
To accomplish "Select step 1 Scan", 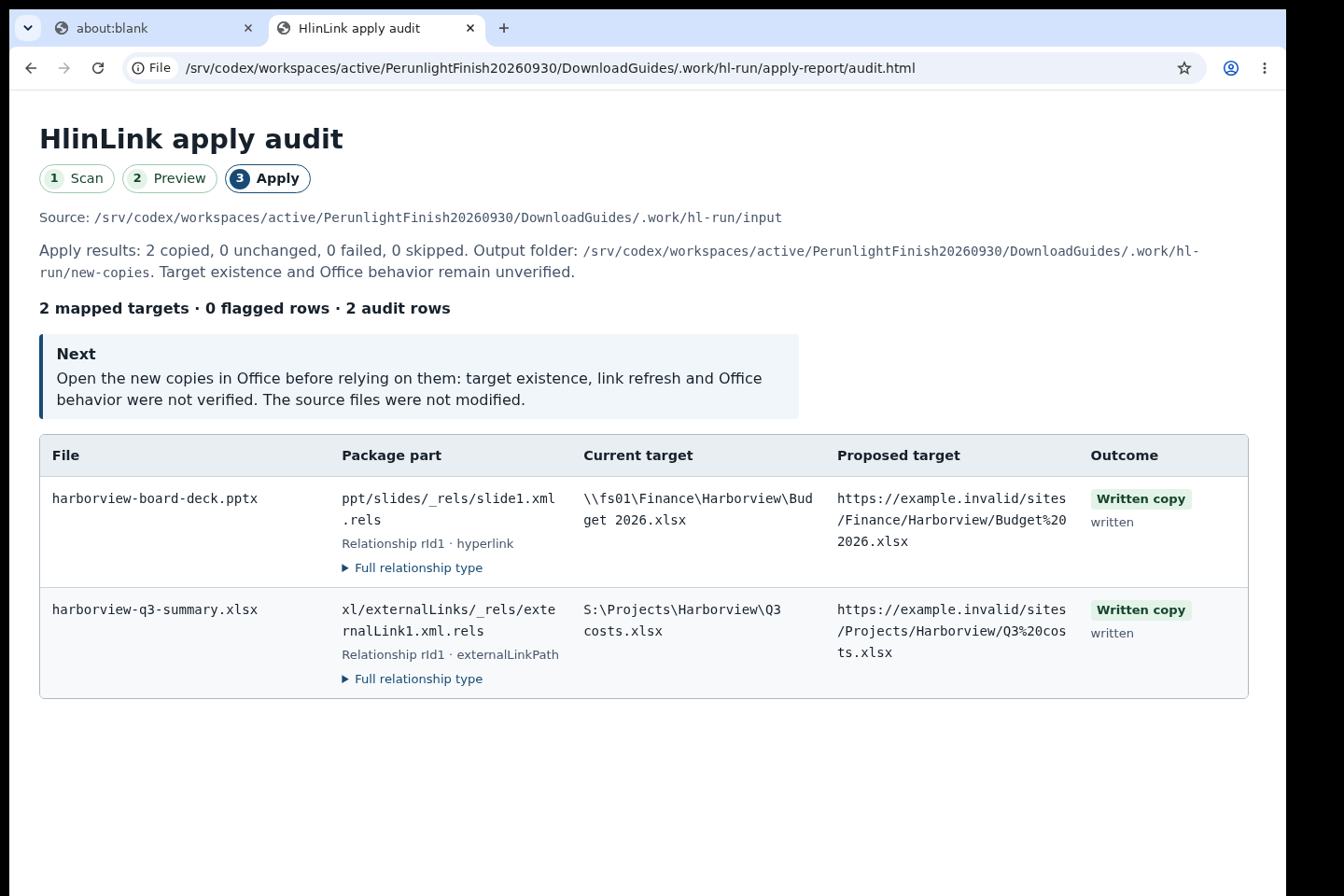I will coord(77,178).
